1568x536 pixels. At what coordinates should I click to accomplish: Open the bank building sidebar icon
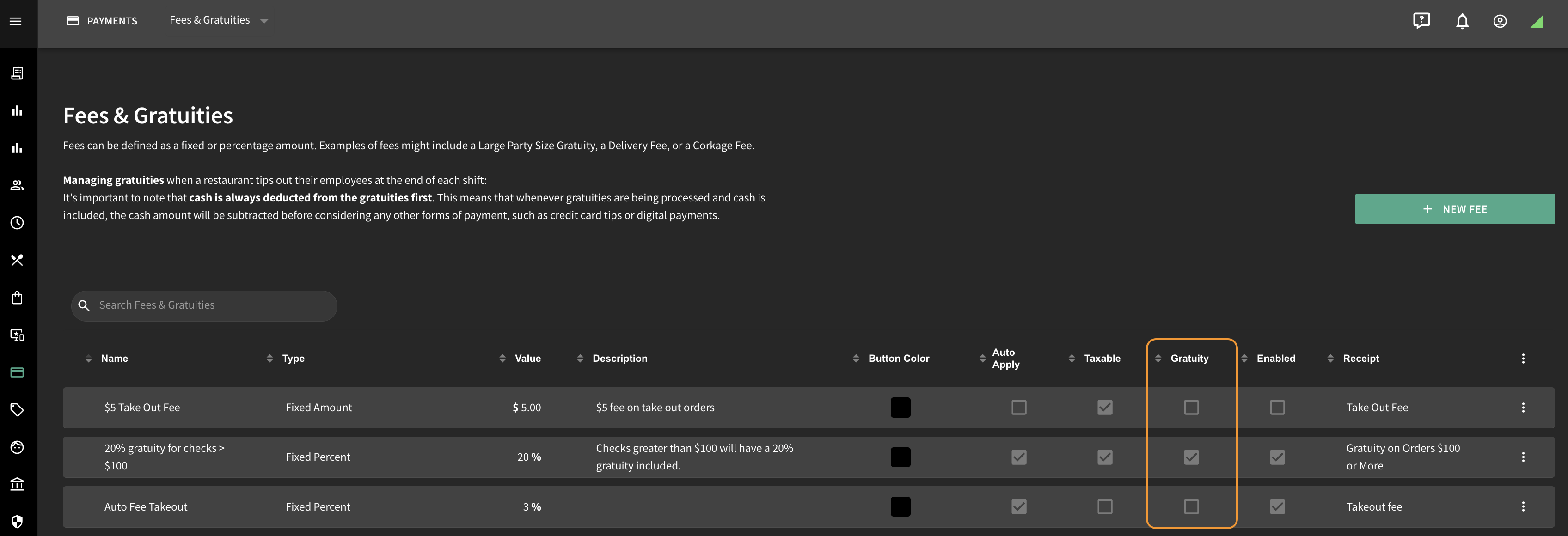pyautogui.click(x=17, y=484)
